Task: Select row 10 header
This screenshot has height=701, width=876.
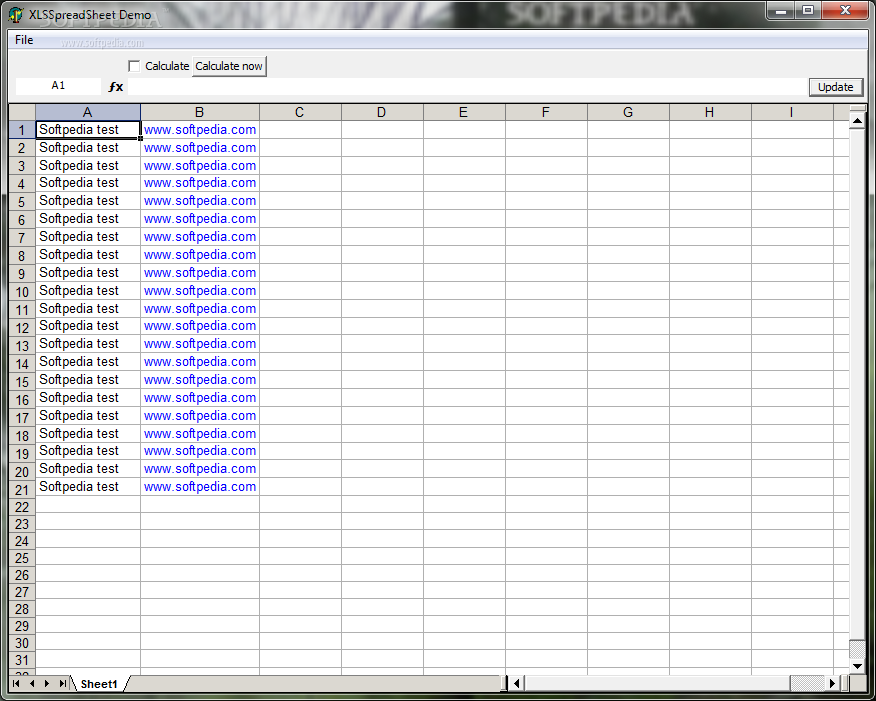Action: click(x=22, y=292)
